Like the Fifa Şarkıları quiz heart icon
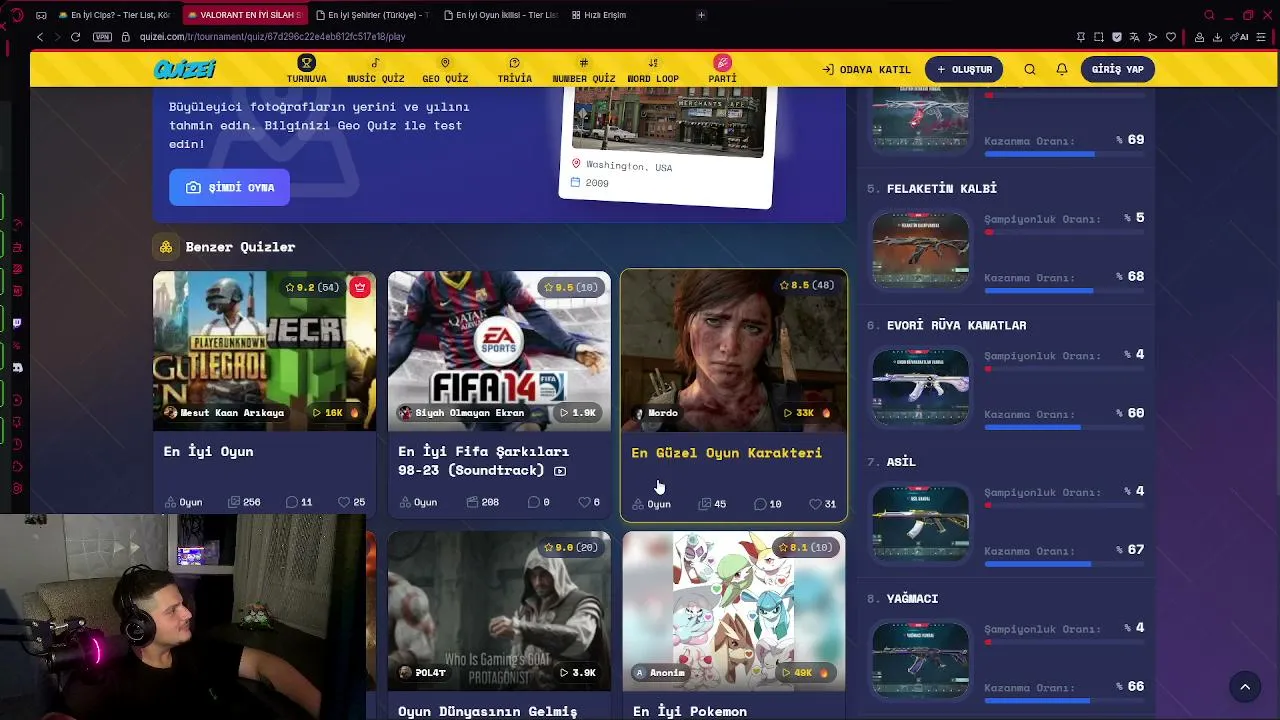Screen dimensions: 1280x720 coord(584,502)
